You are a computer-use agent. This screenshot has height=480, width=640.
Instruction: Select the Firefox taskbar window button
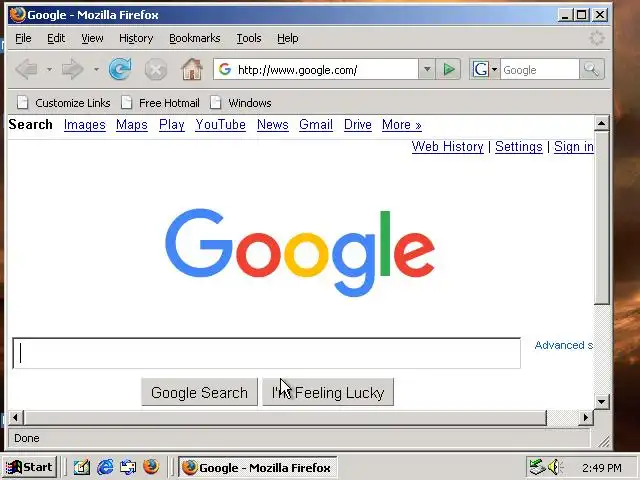pyautogui.click(x=258, y=467)
